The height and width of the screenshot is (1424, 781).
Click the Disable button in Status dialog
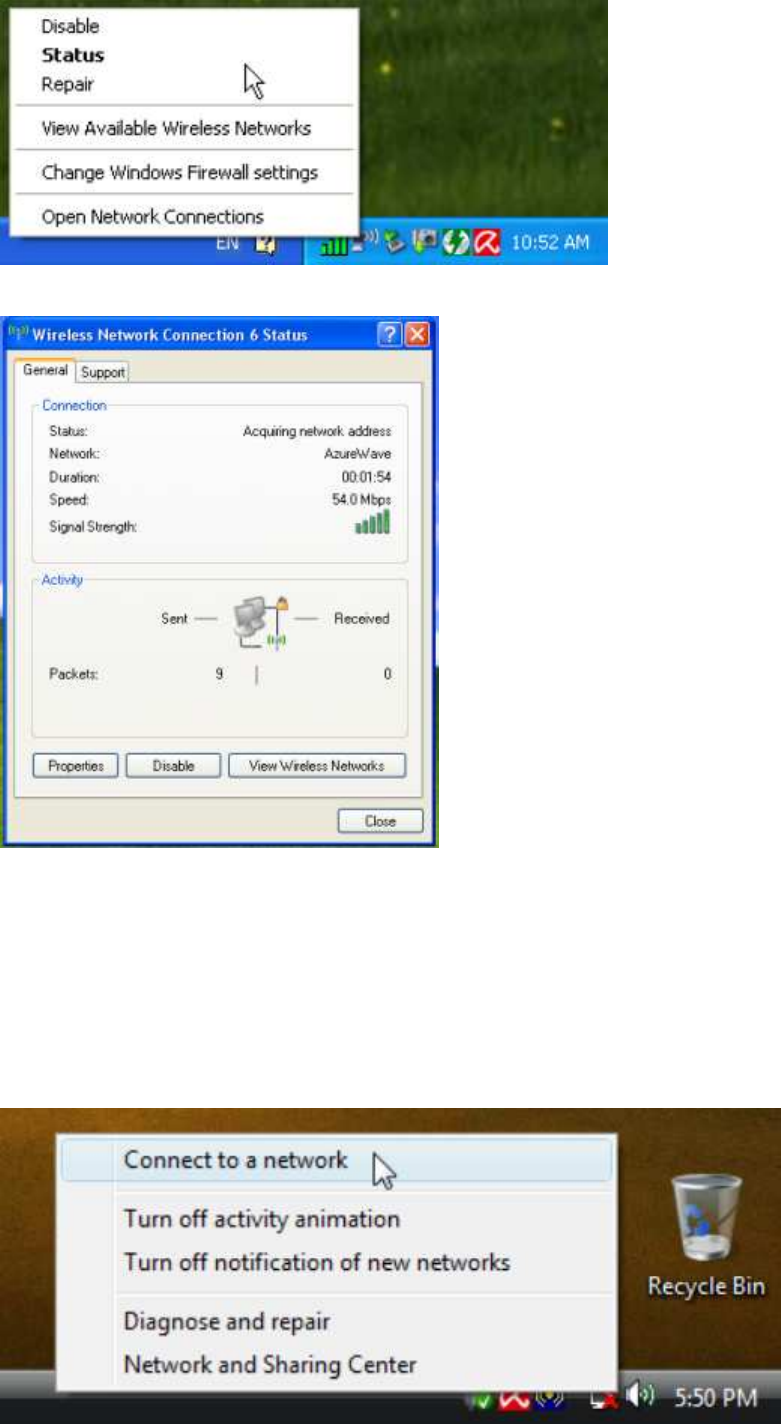pyautogui.click(x=173, y=766)
